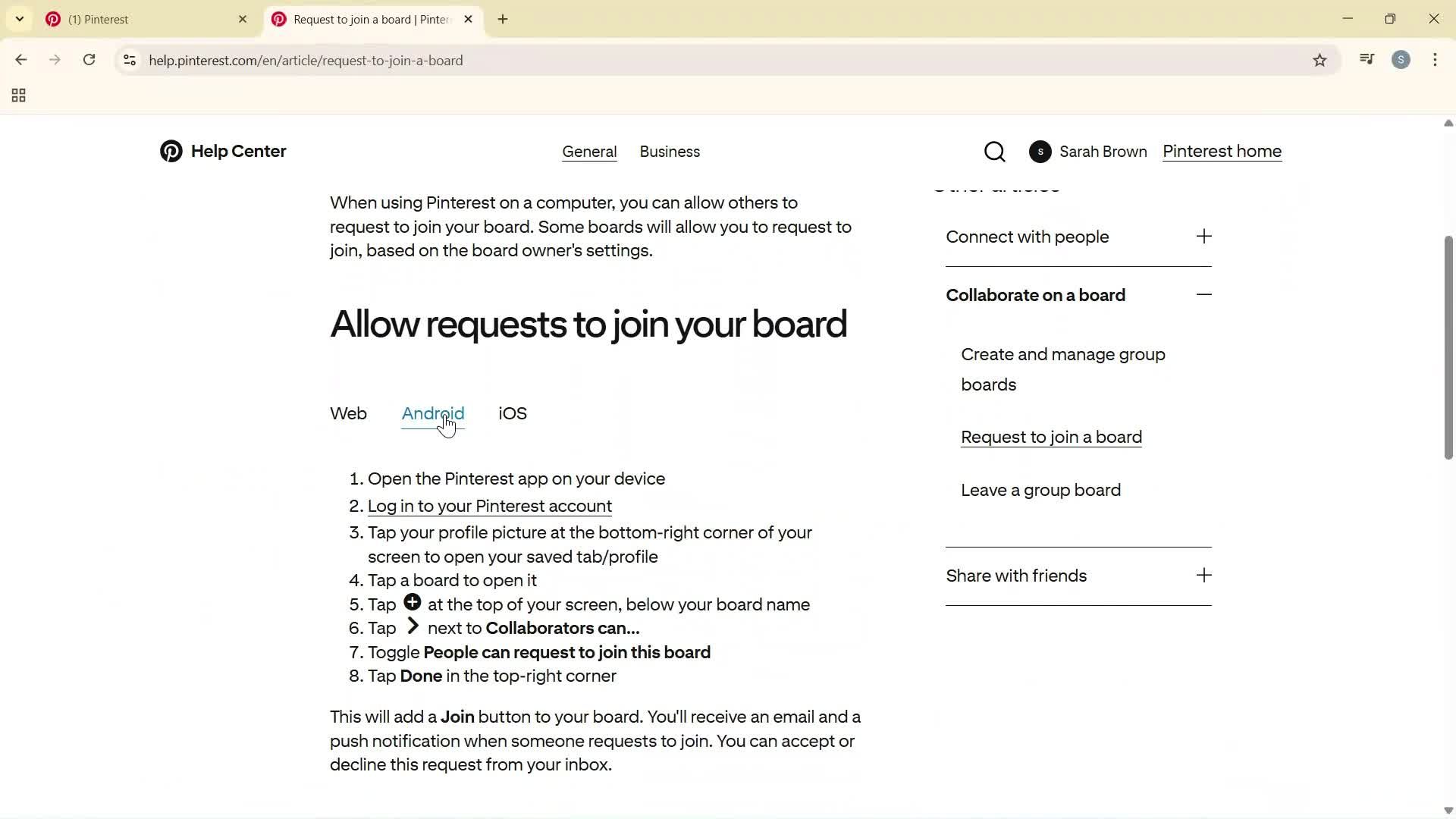1456x819 pixels.
Task: Switch to the General section
Action: 589,151
